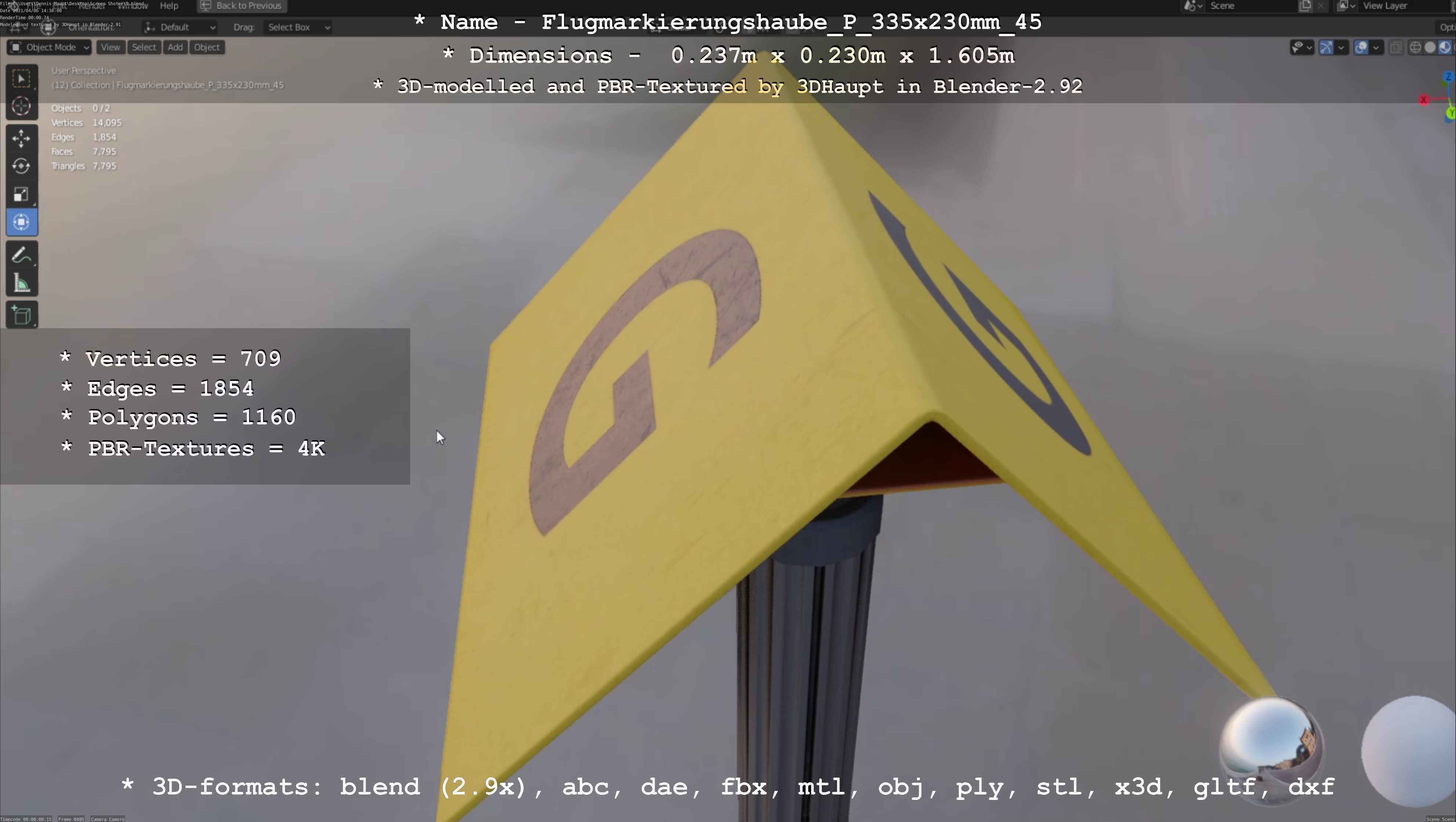The height and width of the screenshot is (822, 1456).
Task: Activate the 3D Cursor tool
Action: (21, 106)
